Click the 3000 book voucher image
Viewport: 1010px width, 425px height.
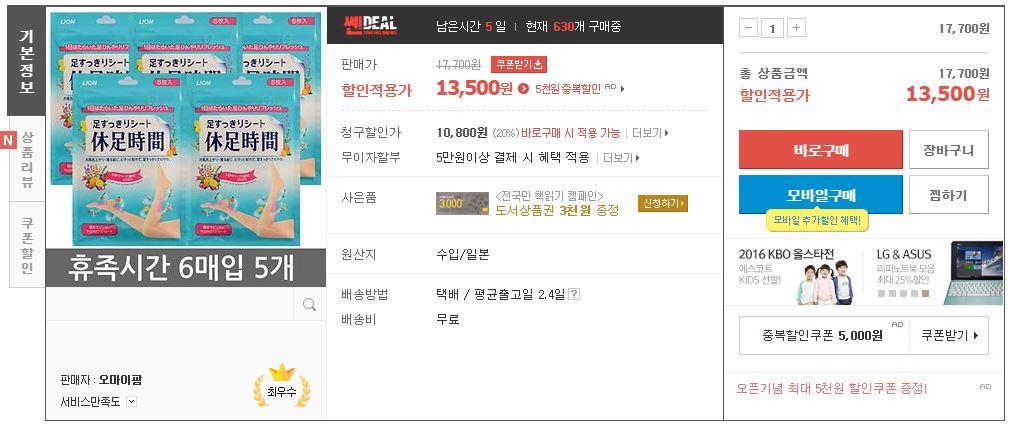coord(462,203)
